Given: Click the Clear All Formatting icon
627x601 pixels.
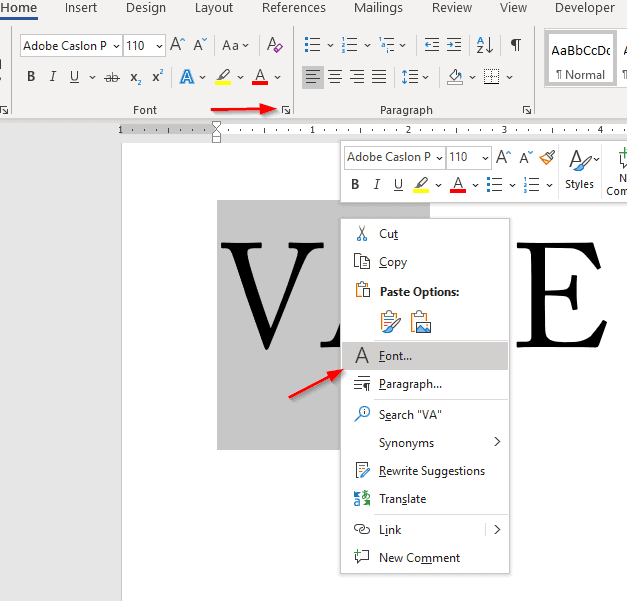Looking at the screenshot, I should pyautogui.click(x=274, y=45).
